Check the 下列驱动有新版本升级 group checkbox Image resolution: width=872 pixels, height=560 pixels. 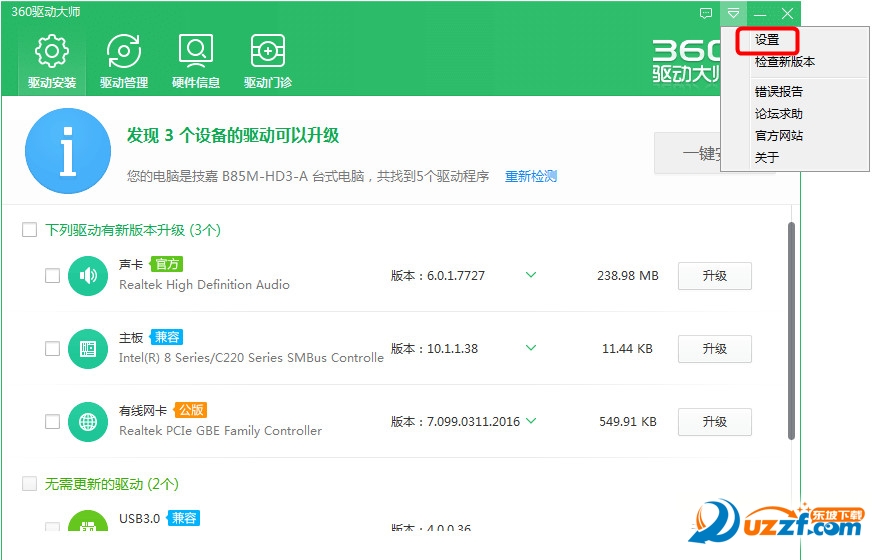(x=29, y=230)
